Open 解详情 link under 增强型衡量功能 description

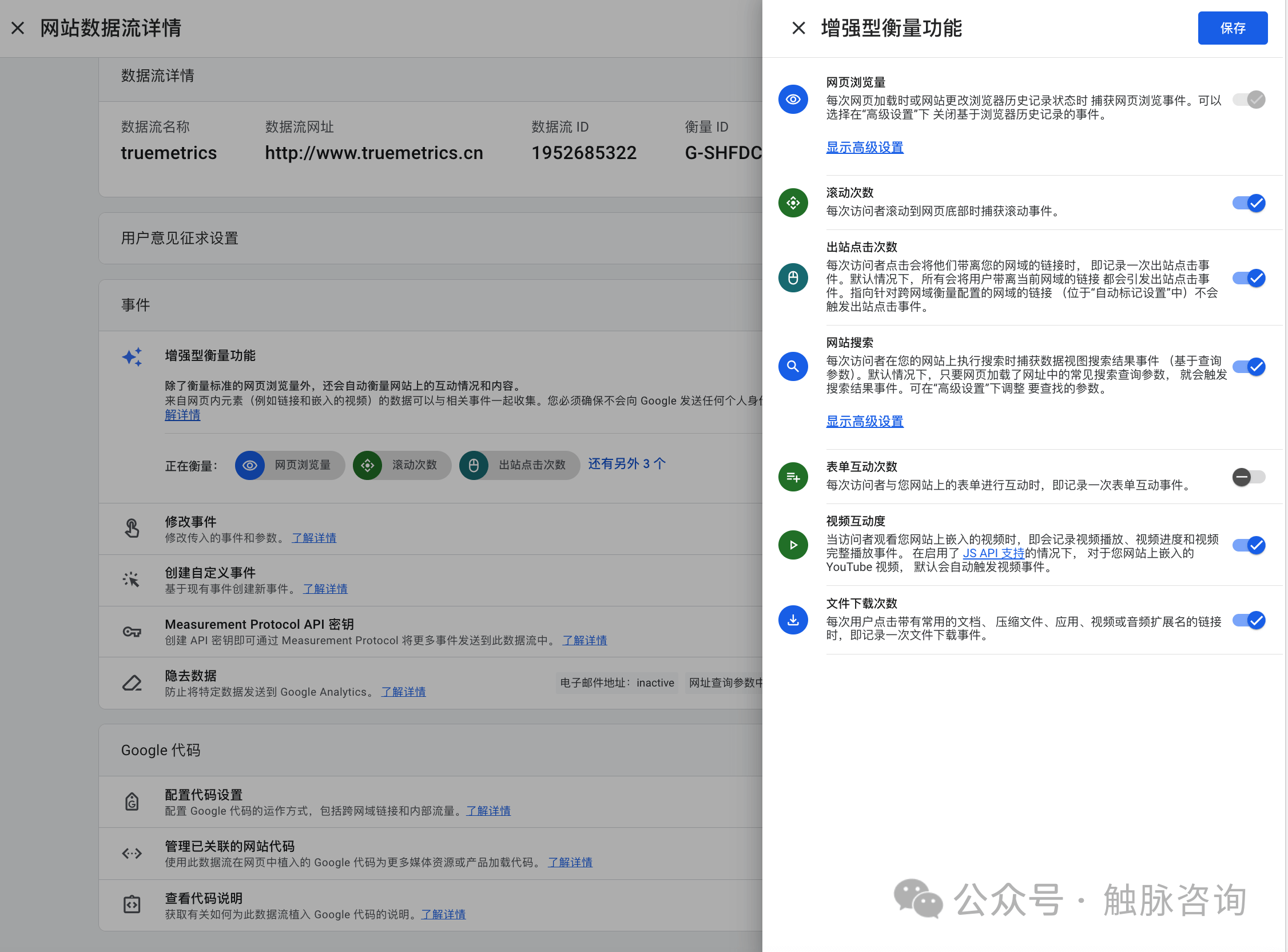click(182, 415)
